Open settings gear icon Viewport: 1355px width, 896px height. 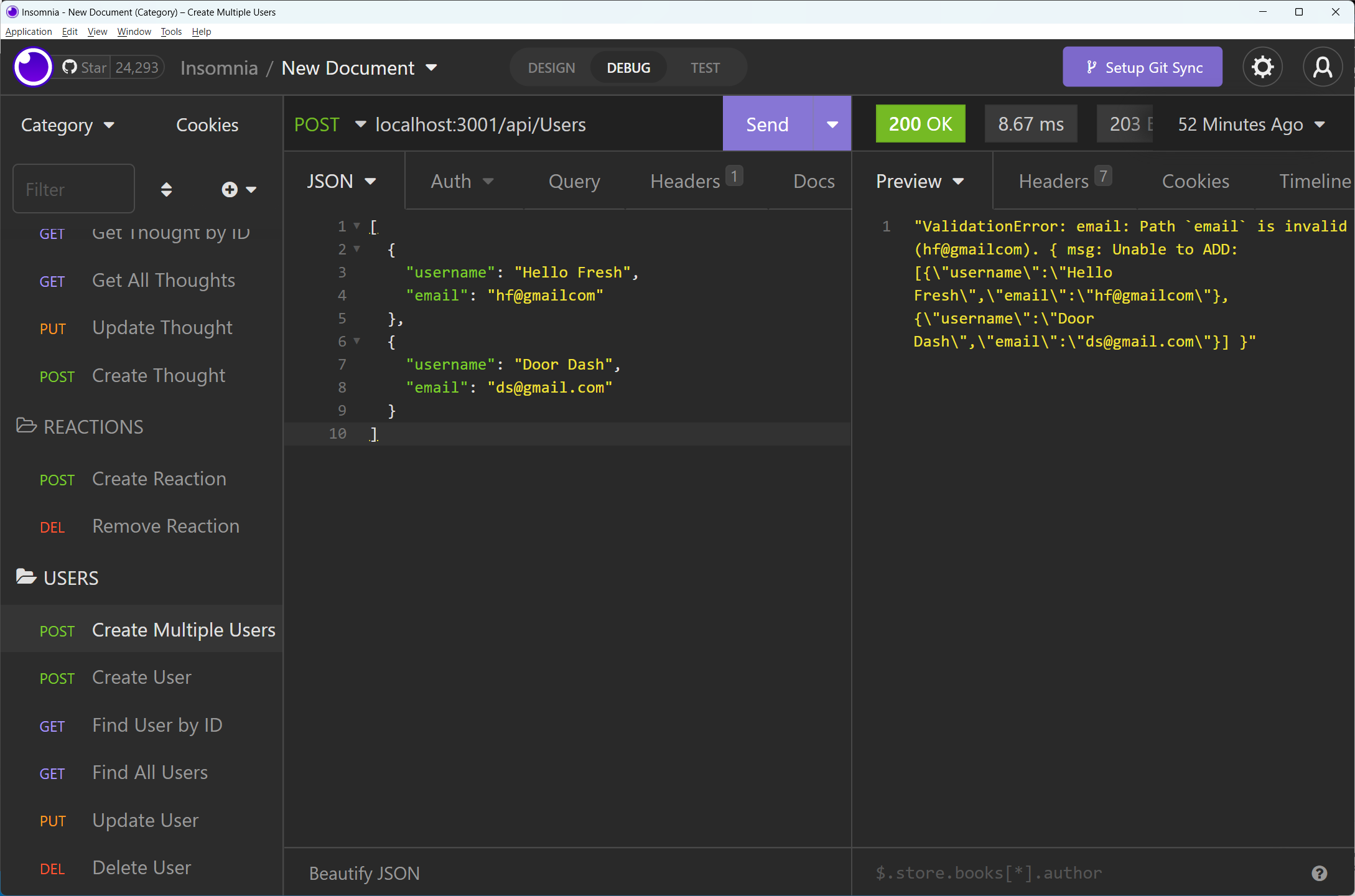pos(1262,67)
